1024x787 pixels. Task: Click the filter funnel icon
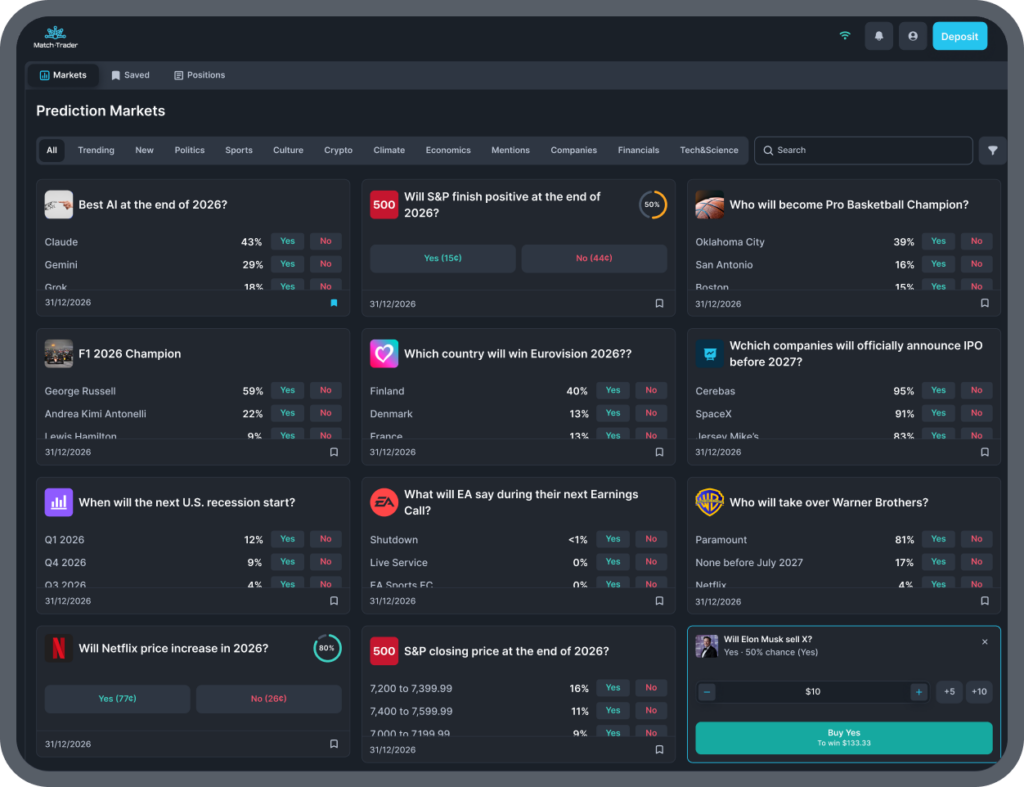point(992,150)
